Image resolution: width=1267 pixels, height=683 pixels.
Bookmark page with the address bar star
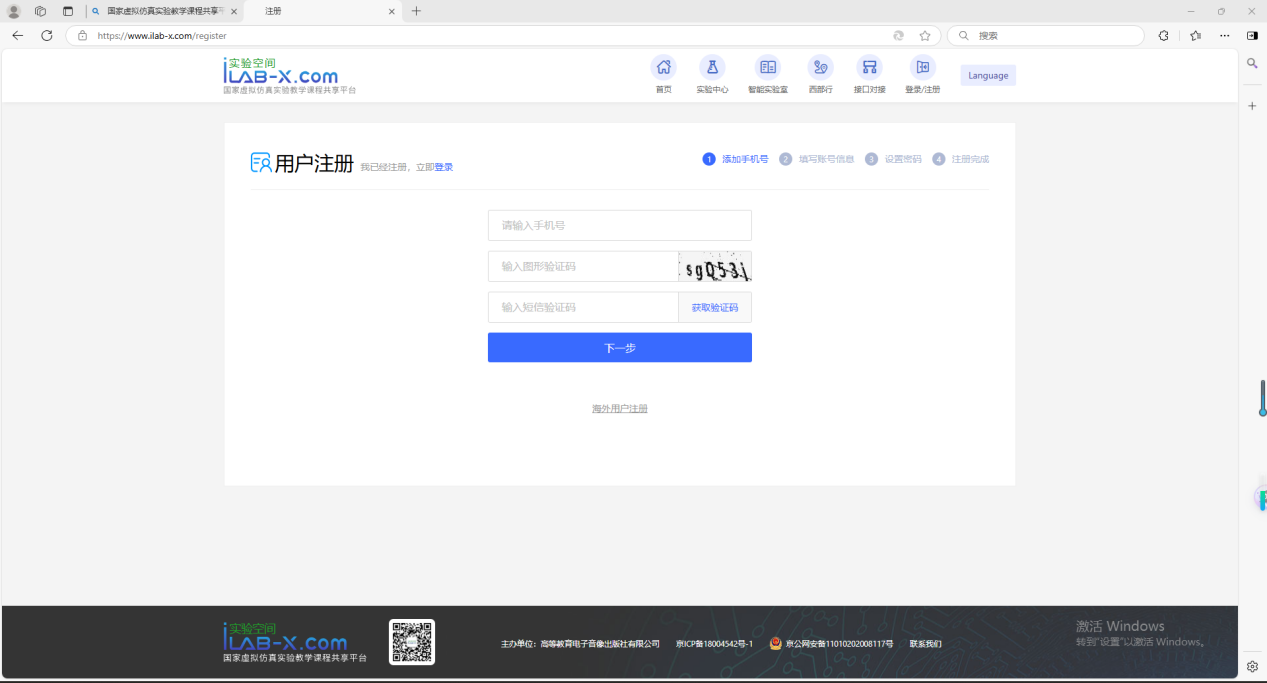coord(925,35)
